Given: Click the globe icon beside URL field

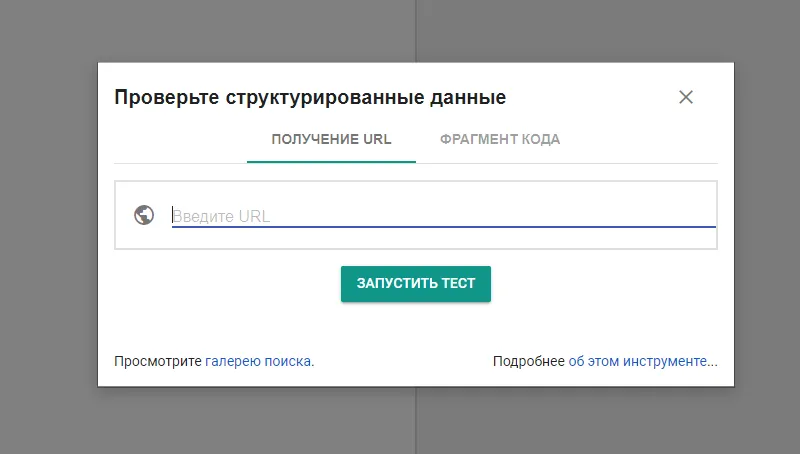Looking at the screenshot, I should 144,215.
